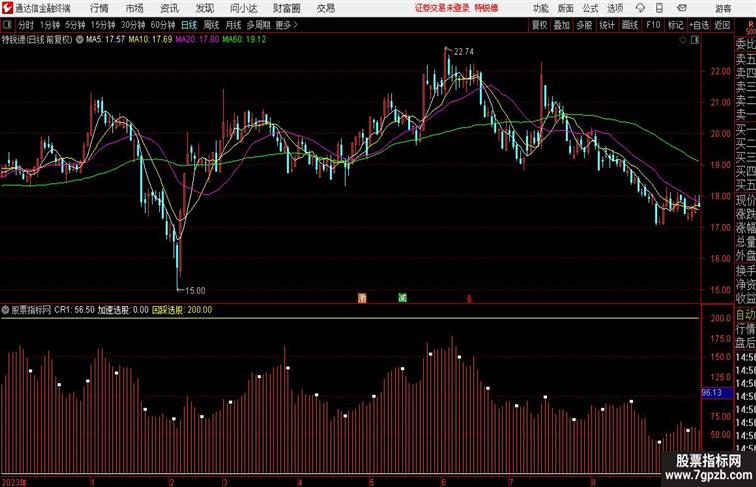Click the 画线 drawing button
Image resolution: width=756 pixels, height=487 pixels.
coord(630,25)
